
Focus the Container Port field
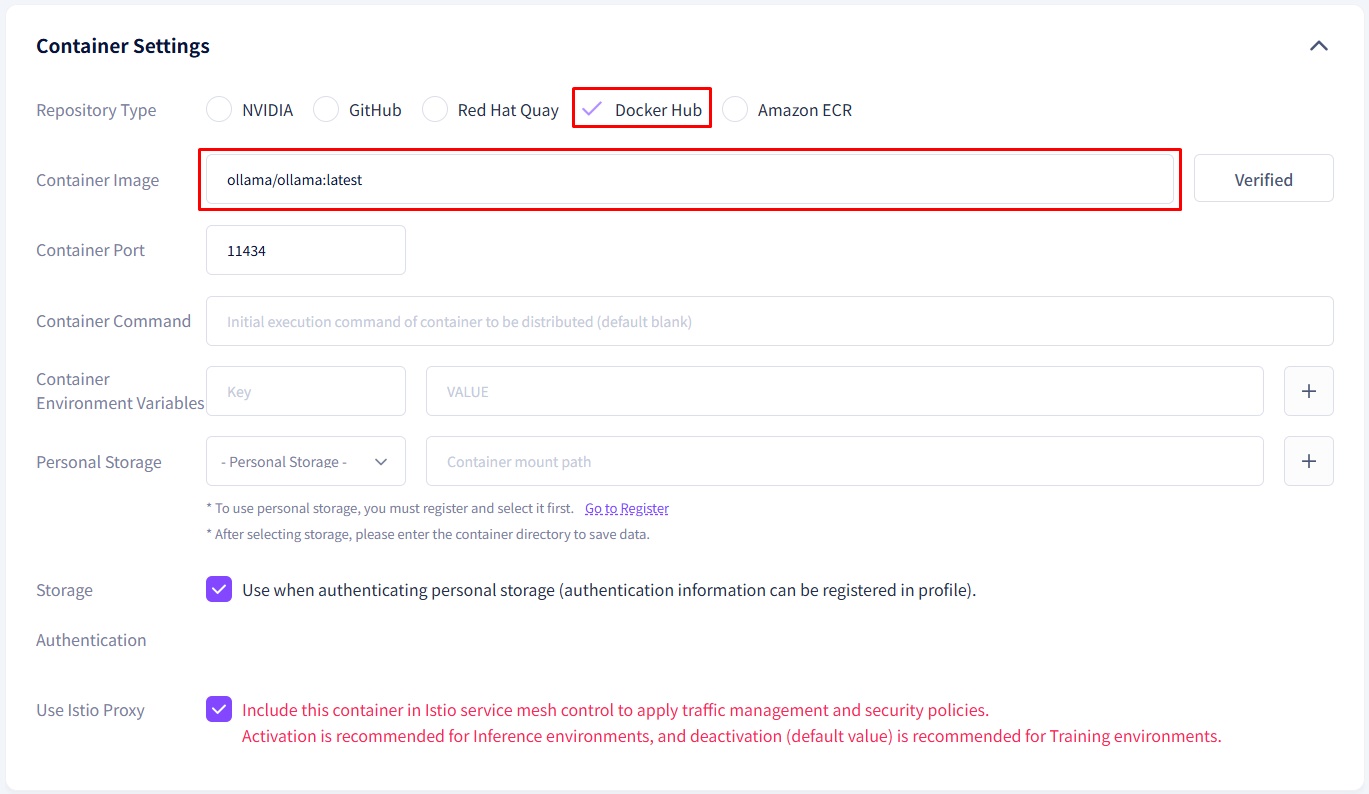click(305, 251)
